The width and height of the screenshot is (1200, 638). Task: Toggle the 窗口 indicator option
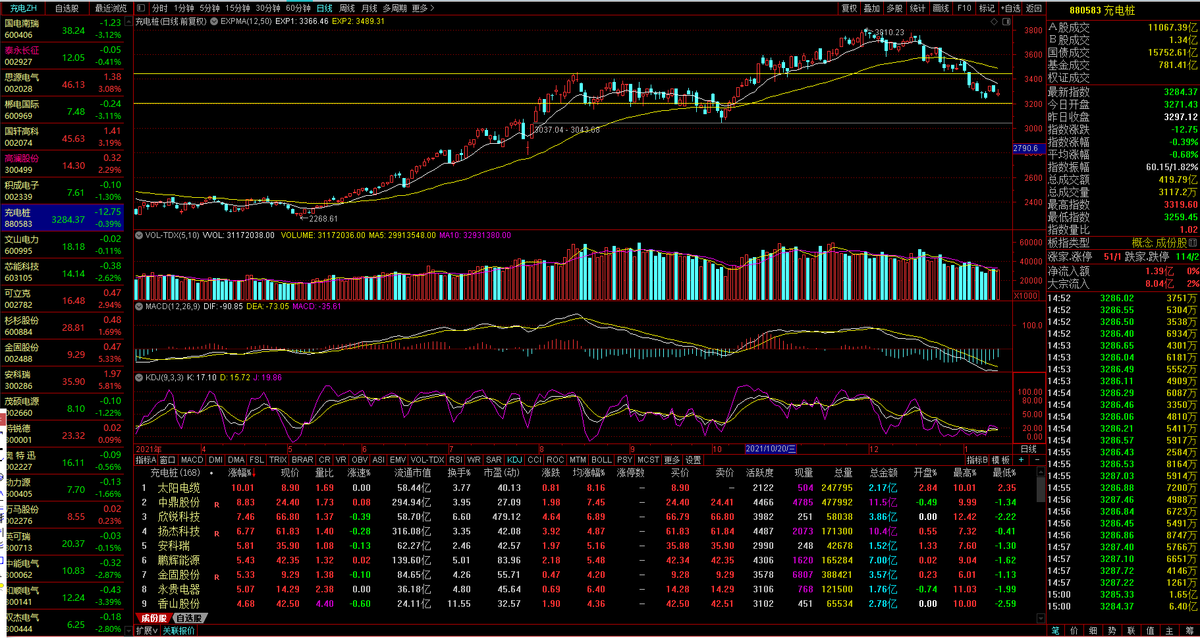[x=168, y=460]
